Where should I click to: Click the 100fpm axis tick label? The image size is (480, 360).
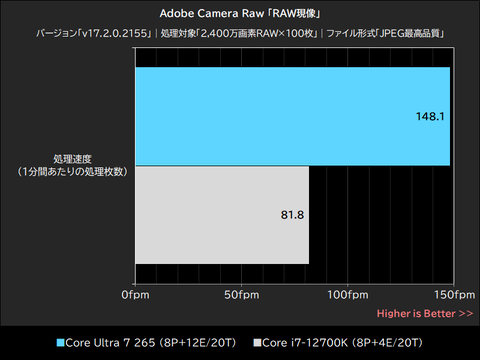348,295
